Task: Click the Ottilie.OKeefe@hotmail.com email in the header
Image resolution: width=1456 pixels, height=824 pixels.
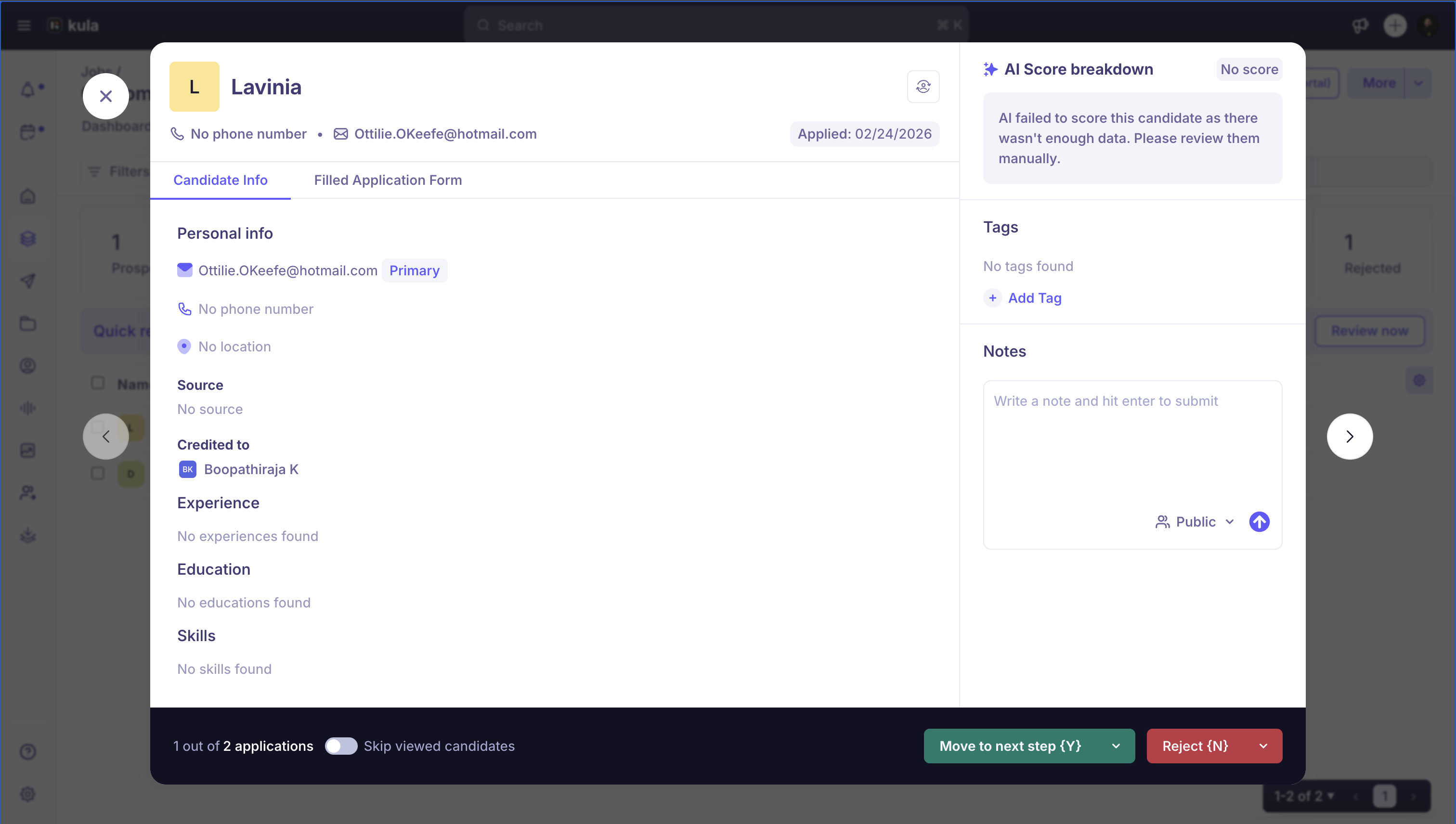Action: click(x=445, y=134)
